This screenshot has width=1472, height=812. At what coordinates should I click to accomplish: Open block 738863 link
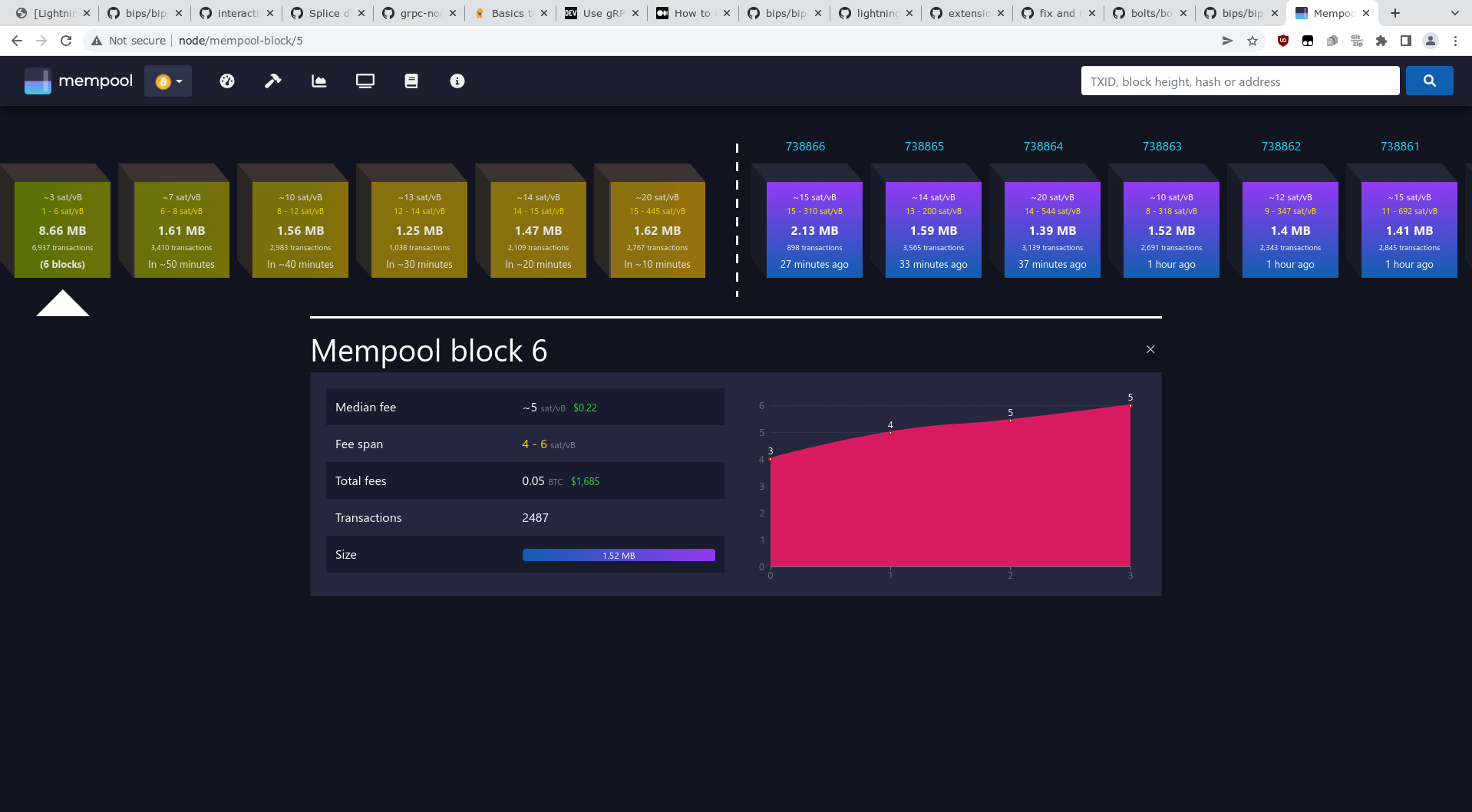(x=1162, y=146)
